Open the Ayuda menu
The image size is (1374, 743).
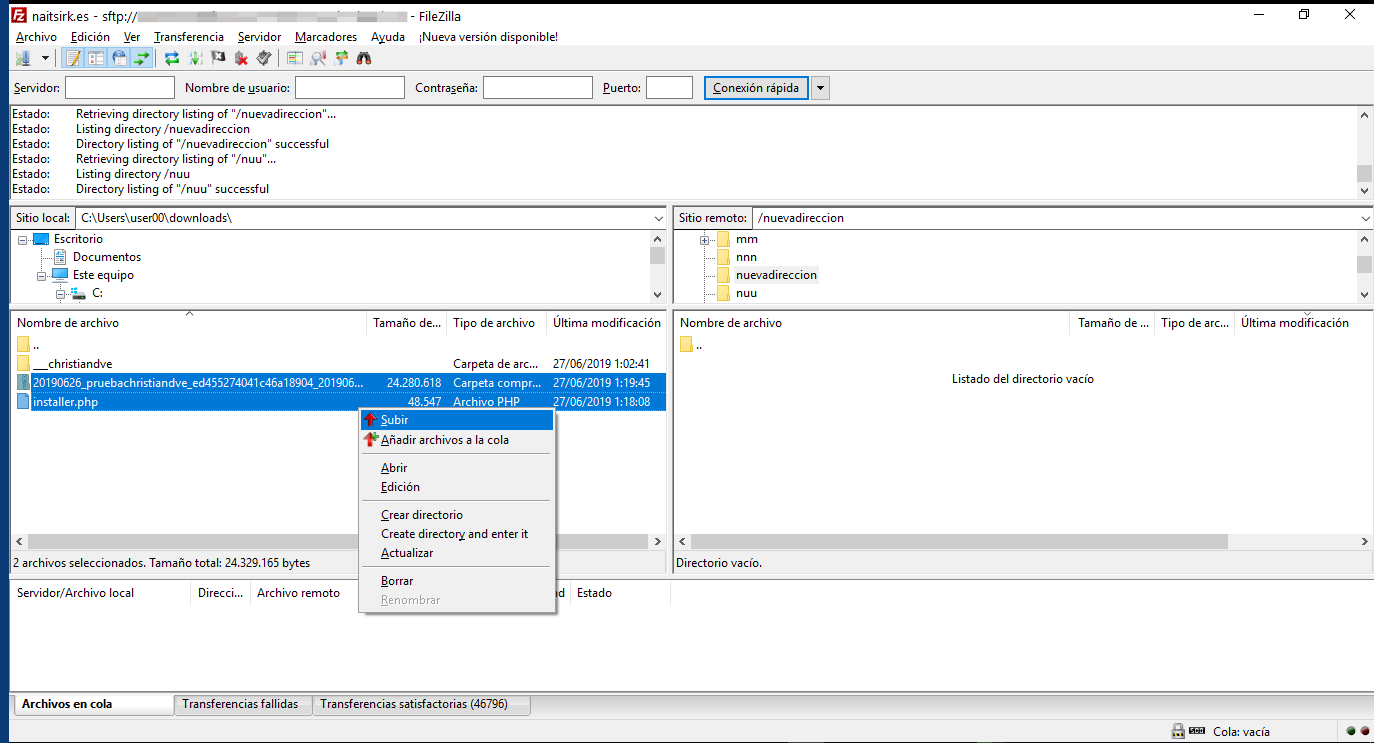coord(388,37)
